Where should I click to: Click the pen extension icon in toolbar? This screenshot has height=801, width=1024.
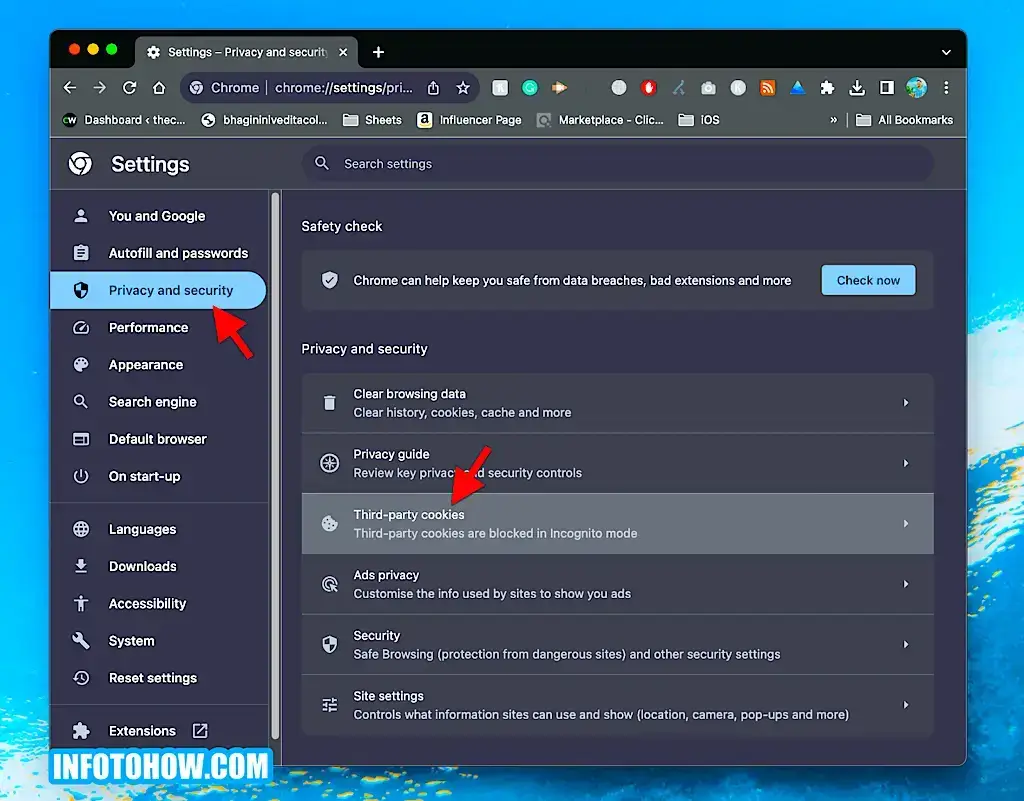pos(679,87)
